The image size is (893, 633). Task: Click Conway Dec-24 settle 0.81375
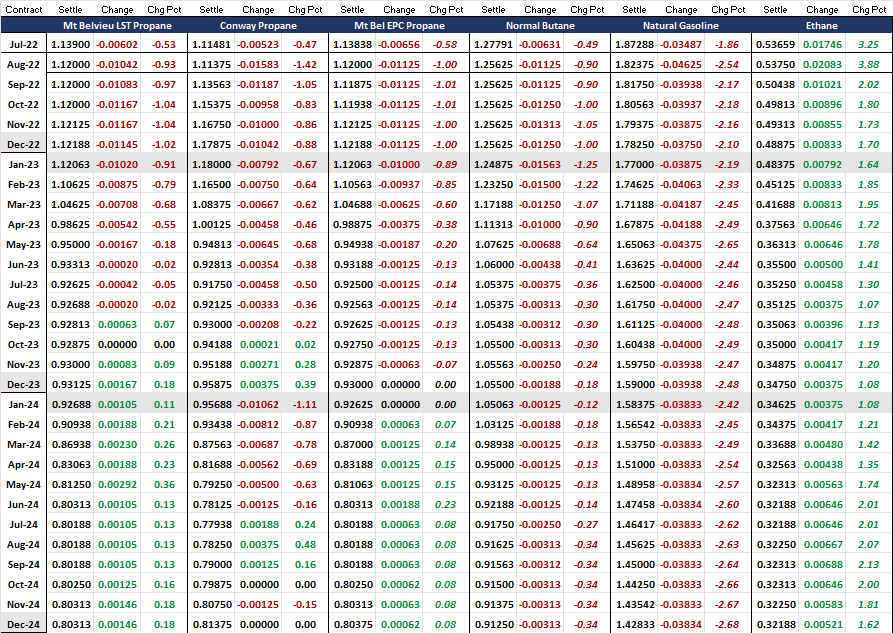tap(211, 624)
